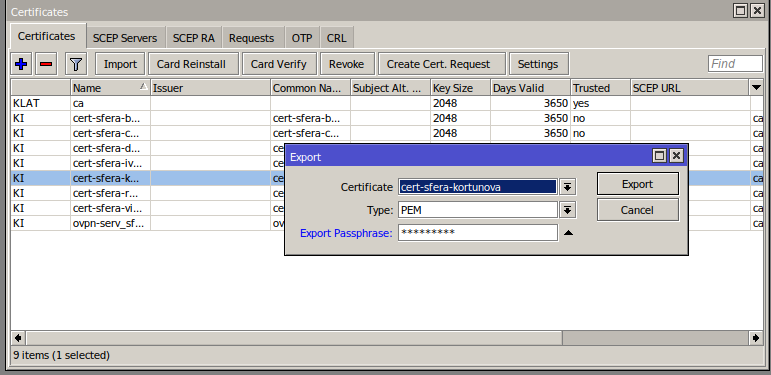Screen dimensions: 771x375
Task: Select the cert-sfera-c... certificate row
Action: pyautogui.click(x=387, y=133)
